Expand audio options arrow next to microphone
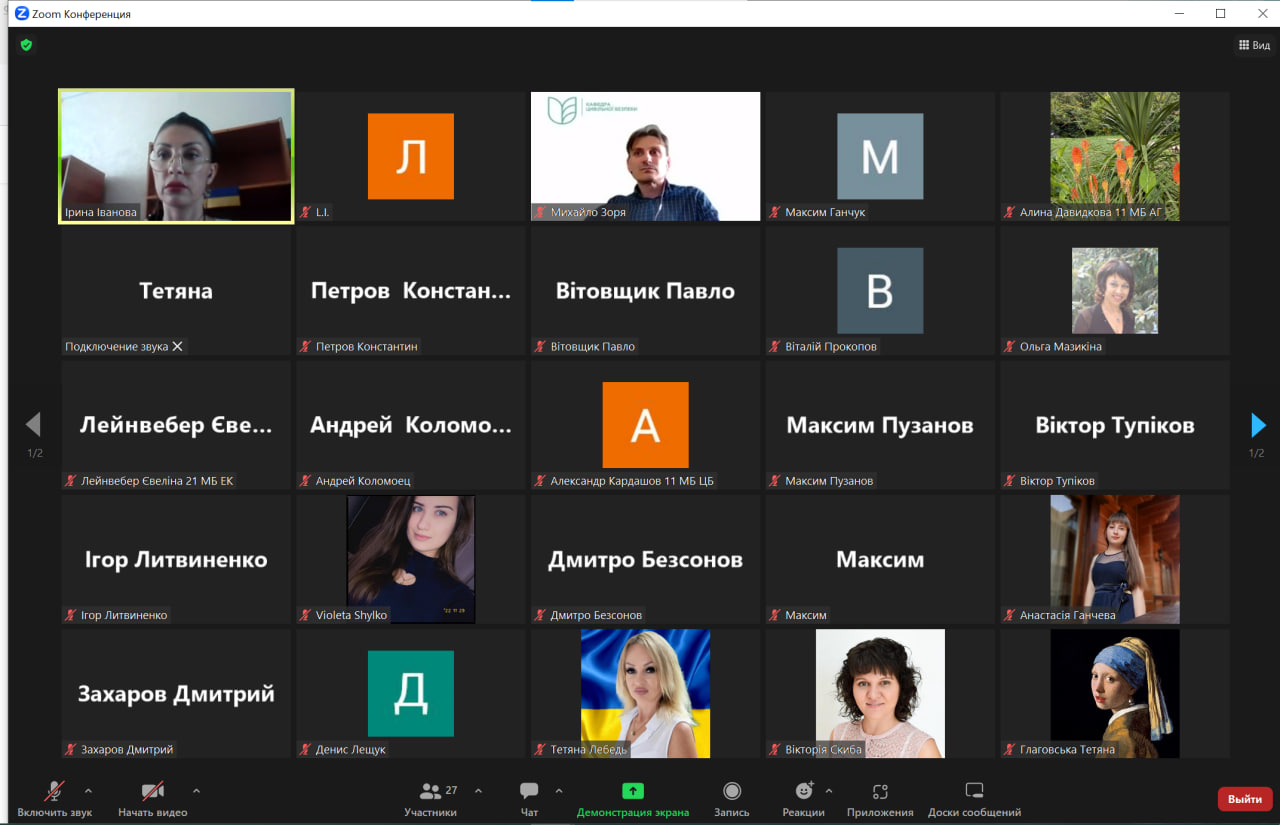 (x=88, y=791)
